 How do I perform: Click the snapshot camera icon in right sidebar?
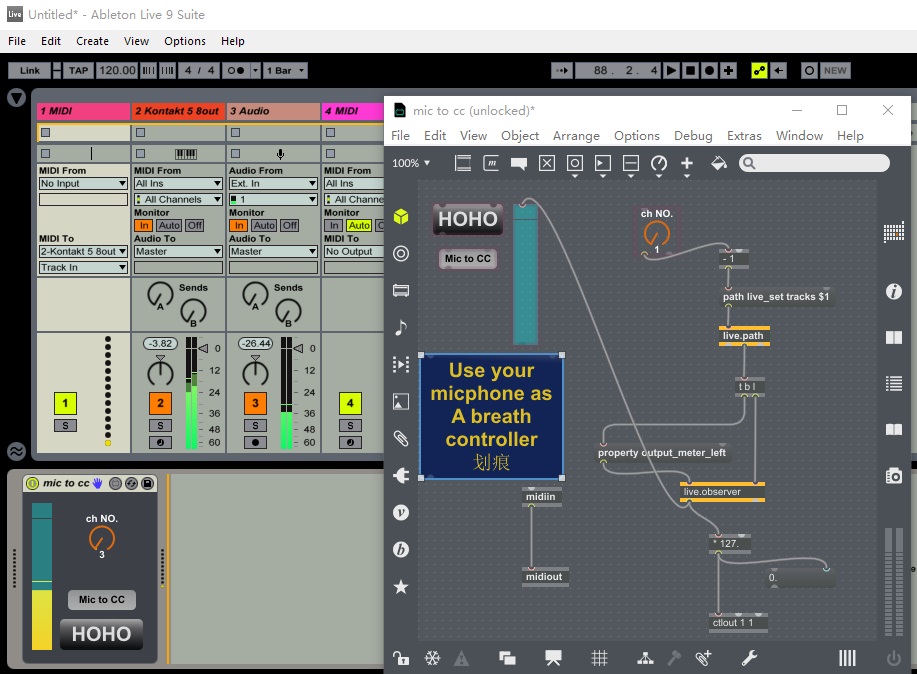coord(893,476)
